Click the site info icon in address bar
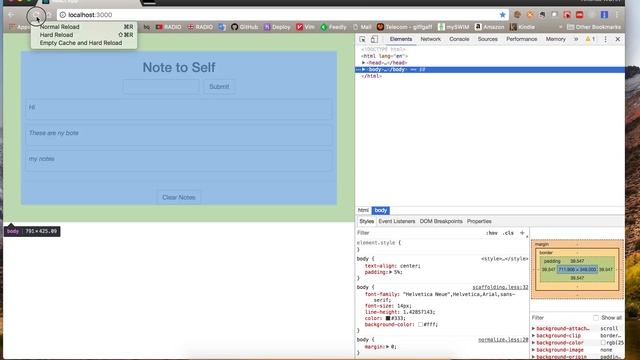Viewport: 640px width, 360px height. (x=62, y=15)
